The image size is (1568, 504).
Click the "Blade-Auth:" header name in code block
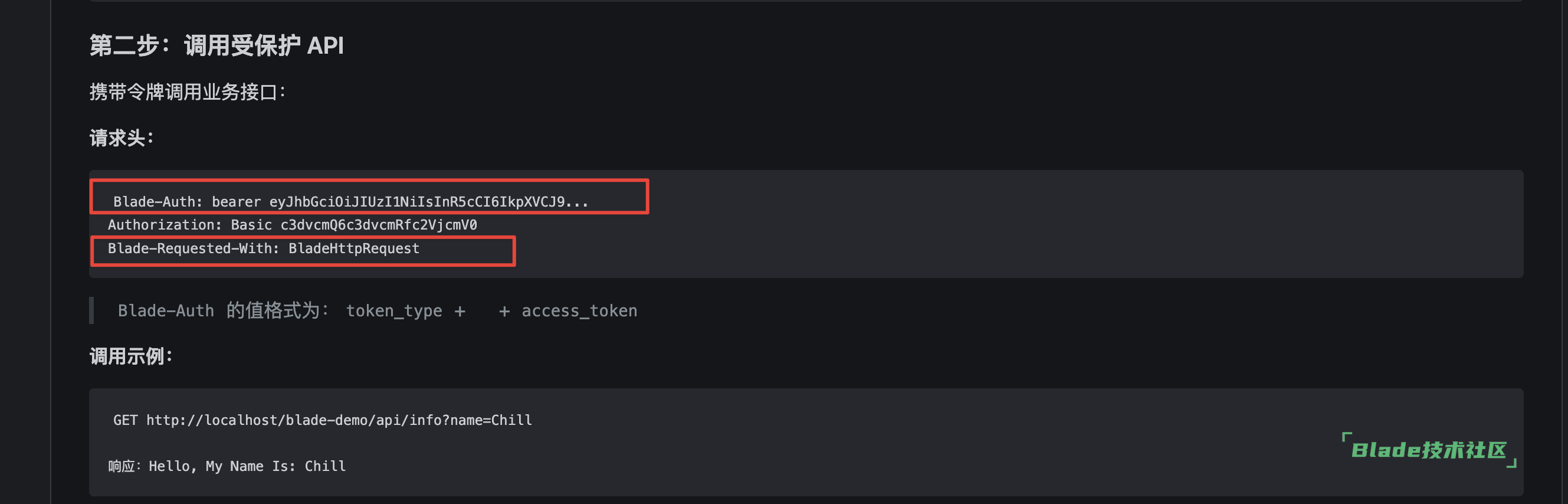tap(158, 201)
